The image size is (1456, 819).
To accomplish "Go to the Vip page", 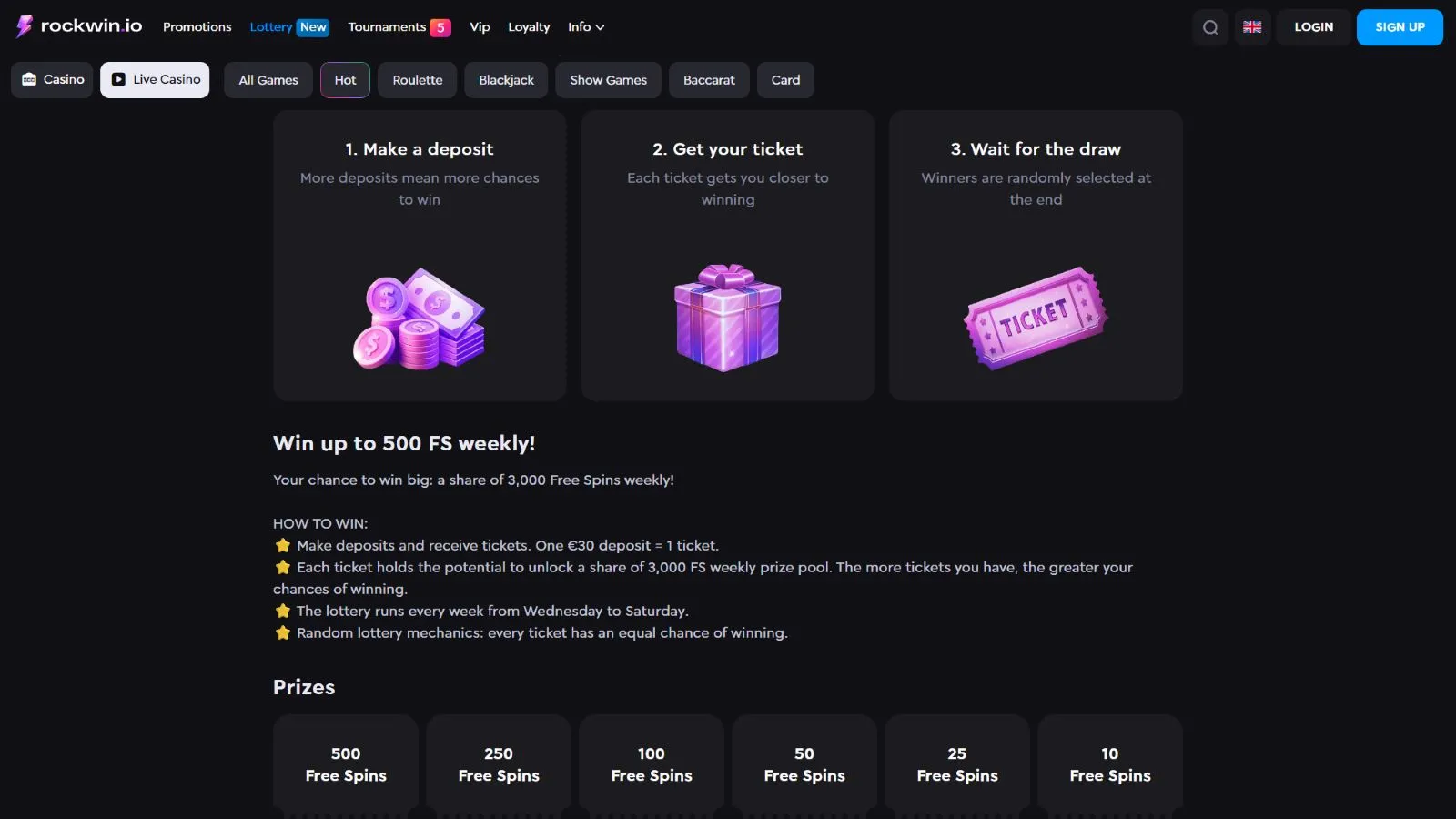I will click(x=480, y=27).
